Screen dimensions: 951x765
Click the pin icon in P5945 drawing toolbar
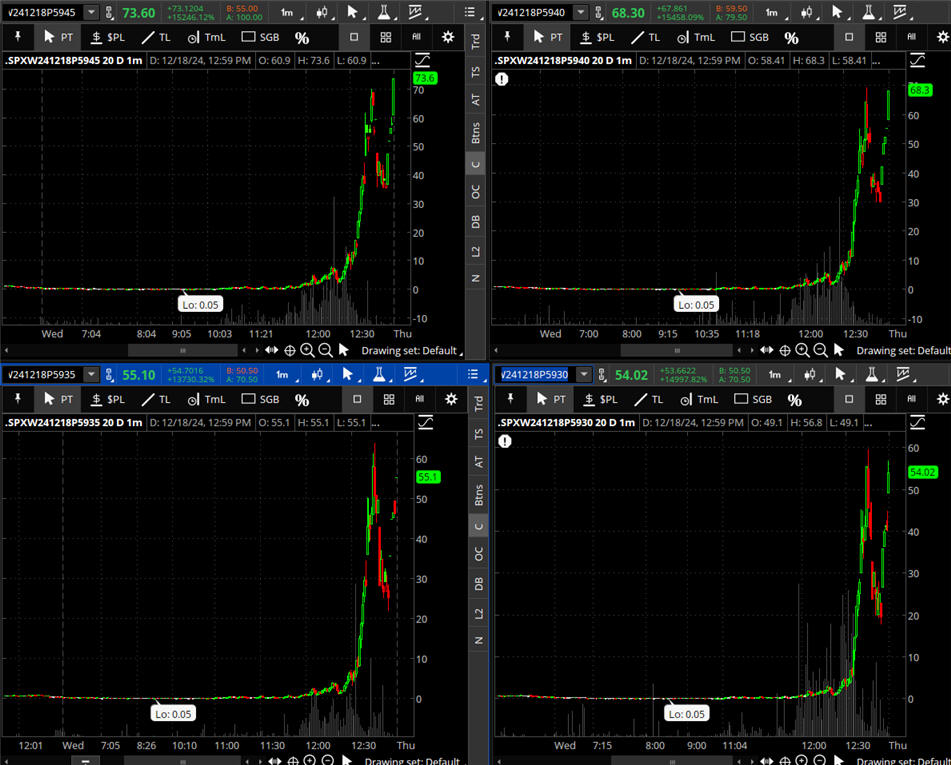(18, 37)
